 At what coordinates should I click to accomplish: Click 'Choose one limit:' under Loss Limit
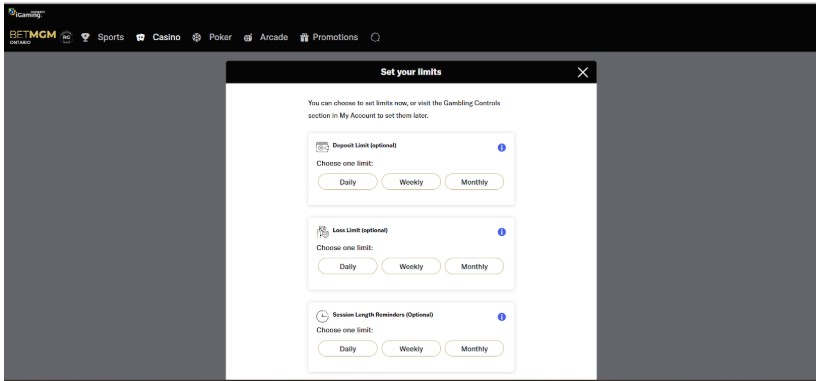coord(345,248)
